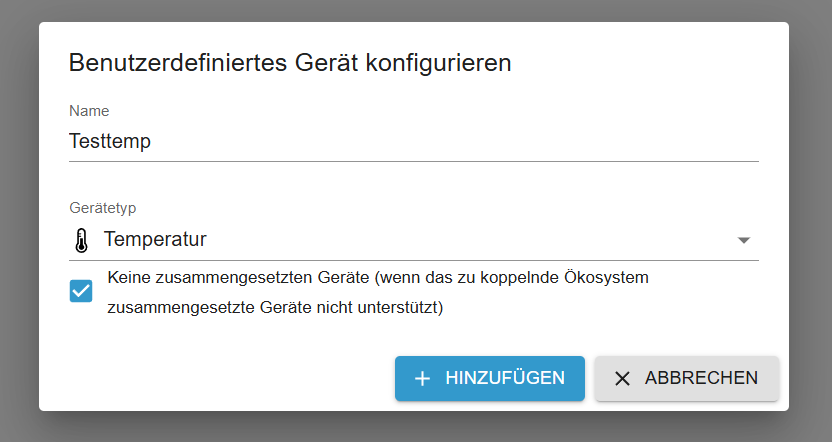Click label line "zusammengesetzte Geräte nicht unterstützt"
The height and width of the screenshot is (442, 832).
pos(275,308)
